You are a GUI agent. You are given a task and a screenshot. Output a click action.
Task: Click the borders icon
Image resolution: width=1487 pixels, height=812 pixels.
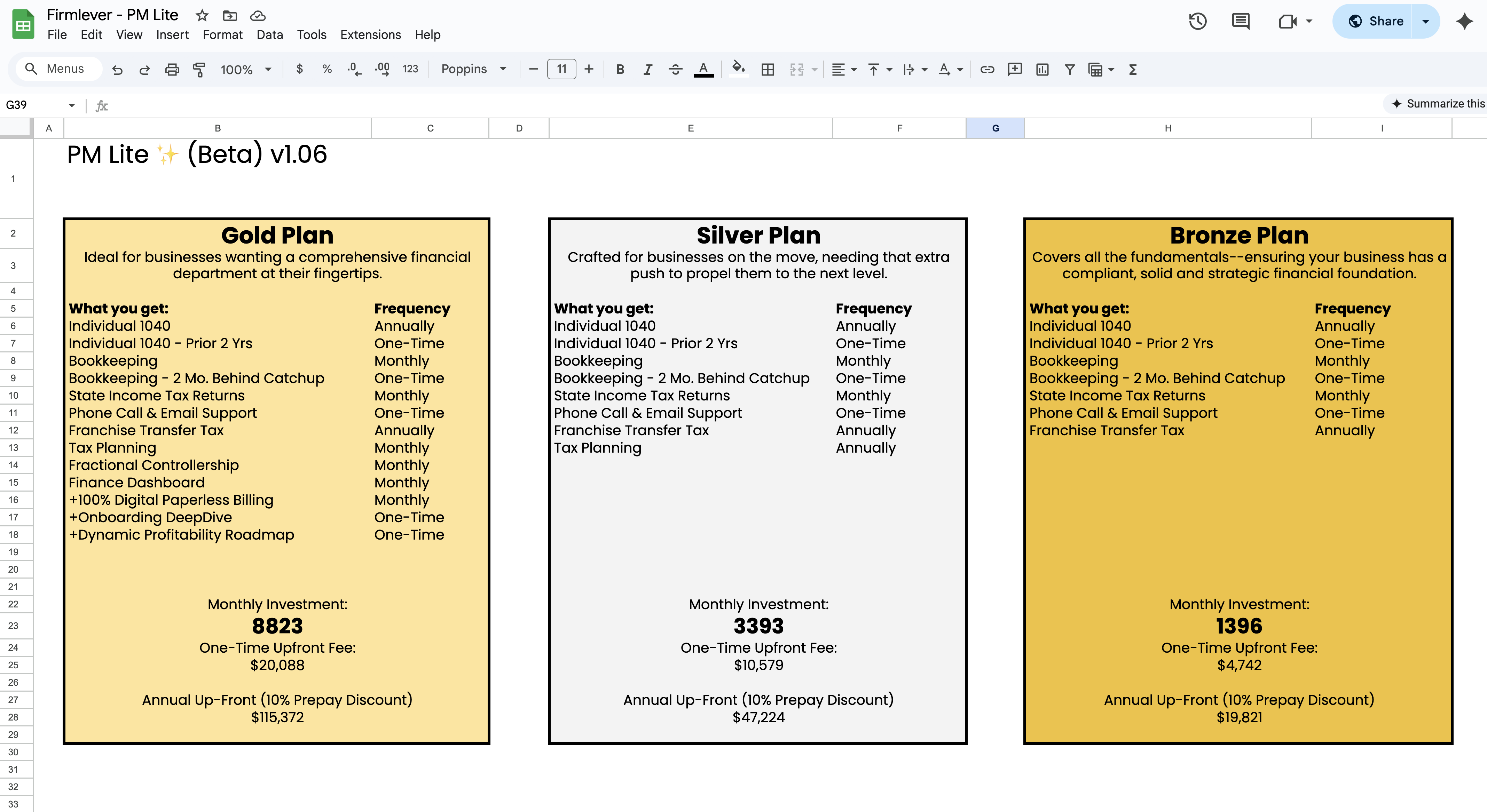(x=768, y=70)
